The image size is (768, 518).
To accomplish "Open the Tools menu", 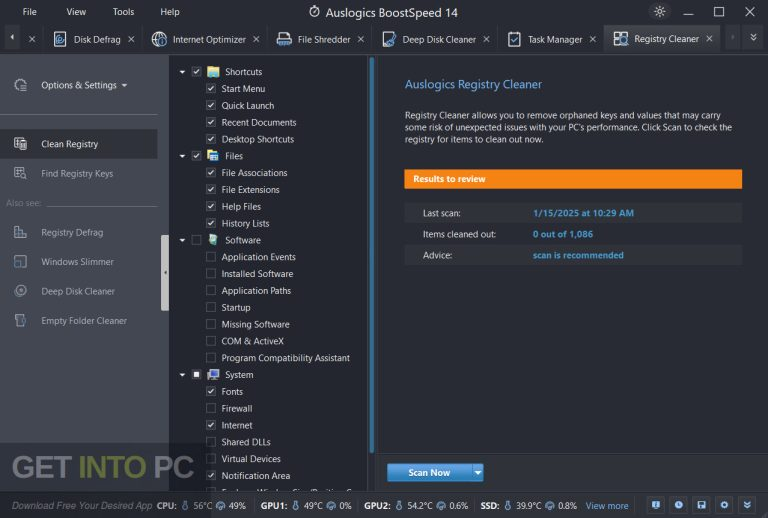I will pyautogui.click(x=123, y=12).
